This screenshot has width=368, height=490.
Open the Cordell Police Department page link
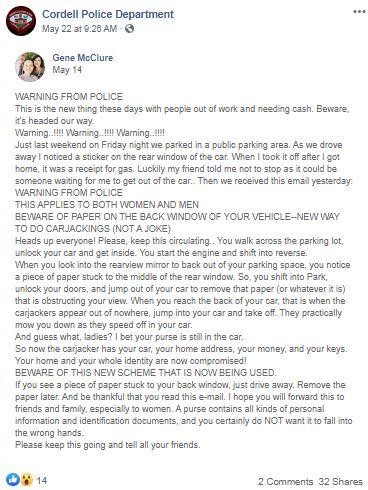pyautogui.click(x=108, y=14)
